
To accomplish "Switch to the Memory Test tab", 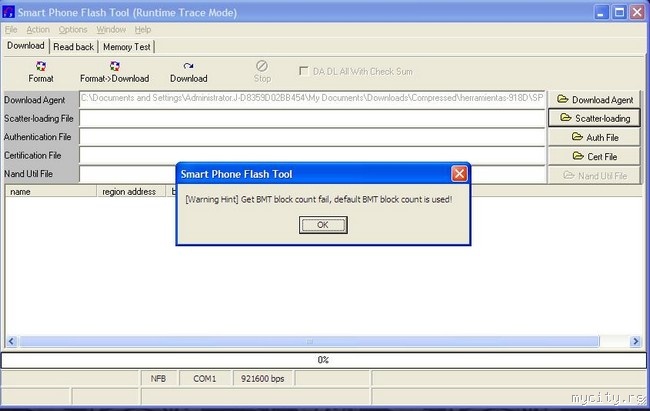I will tap(126, 47).
